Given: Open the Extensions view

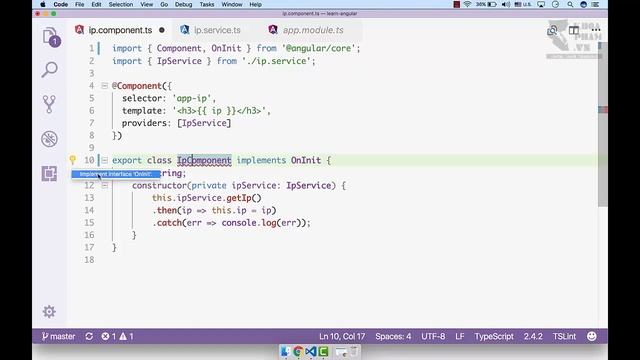Looking at the screenshot, I should tap(49, 173).
